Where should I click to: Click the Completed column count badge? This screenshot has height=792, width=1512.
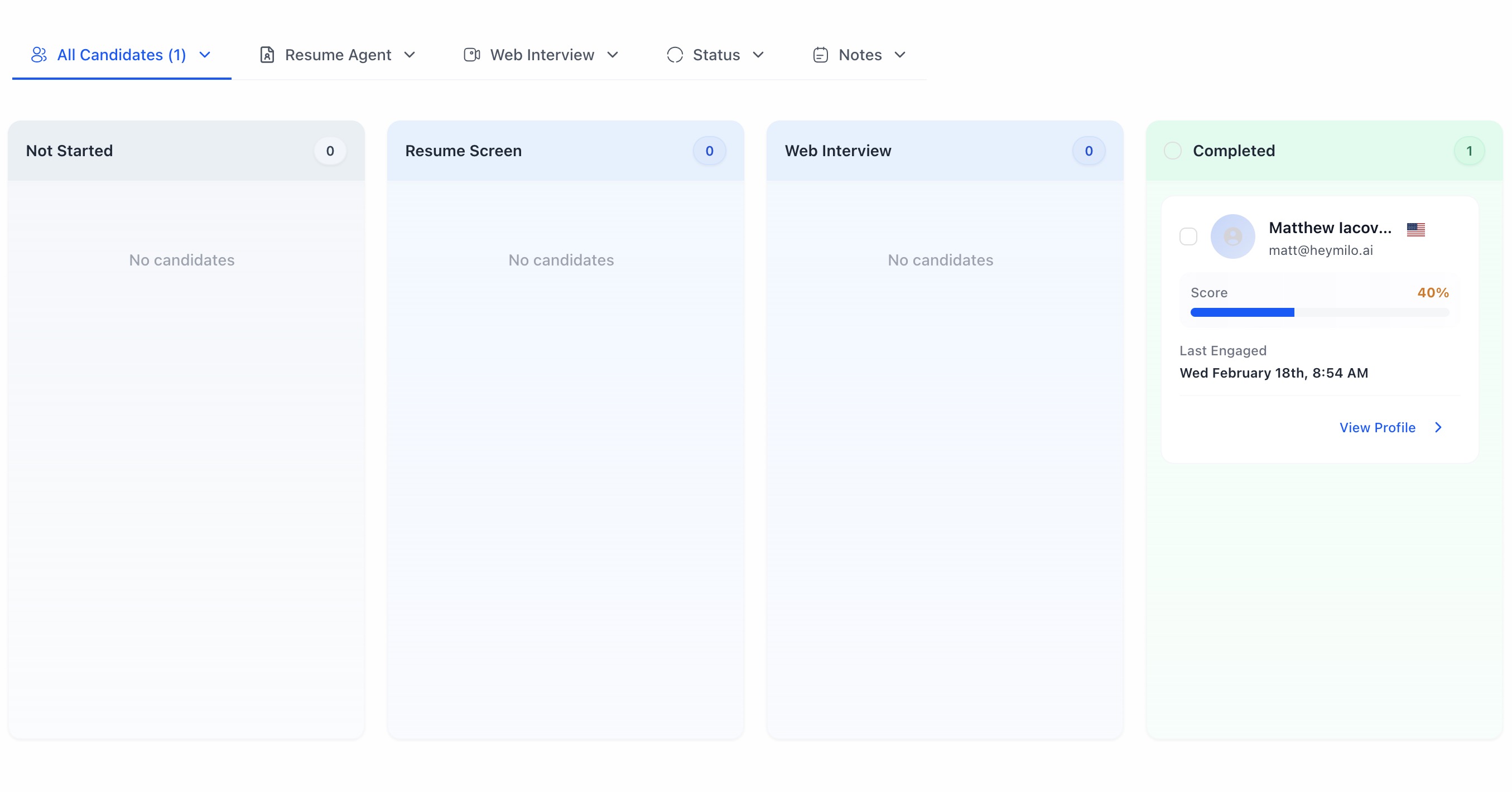1469,151
